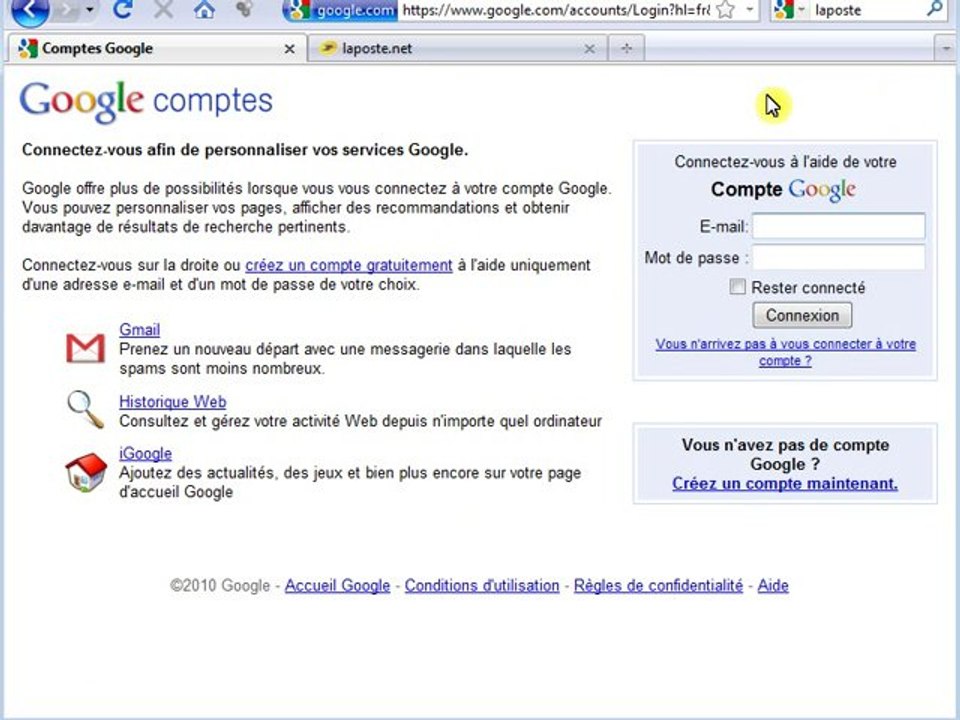Click the tools icon next to Home

pos(245,9)
